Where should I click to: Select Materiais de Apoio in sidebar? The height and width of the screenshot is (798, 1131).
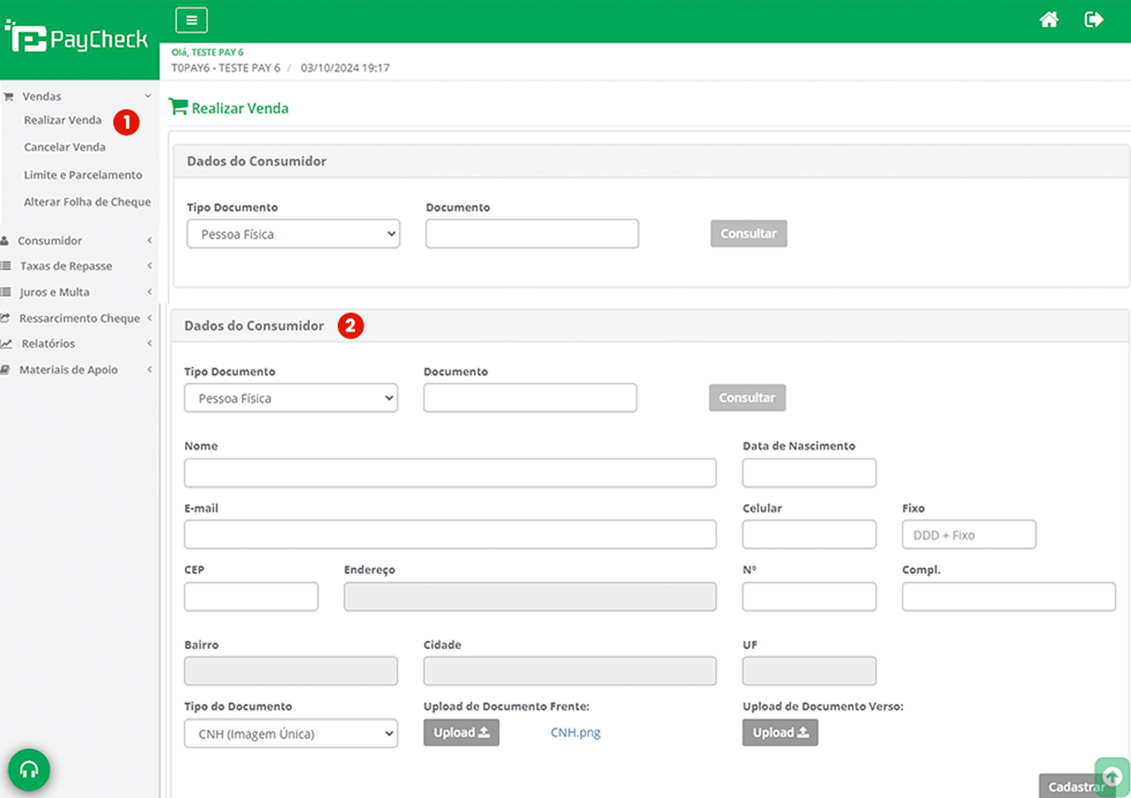click(69, 369)
